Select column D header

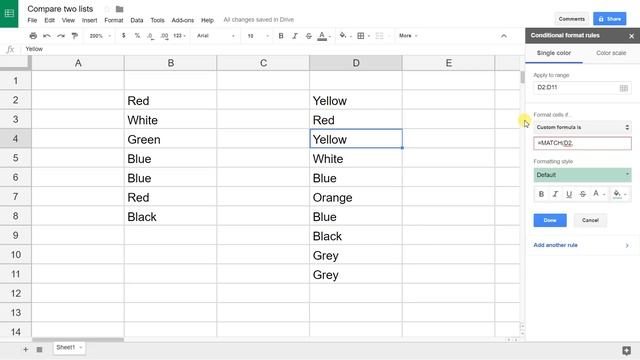click(x=356, y=63)
